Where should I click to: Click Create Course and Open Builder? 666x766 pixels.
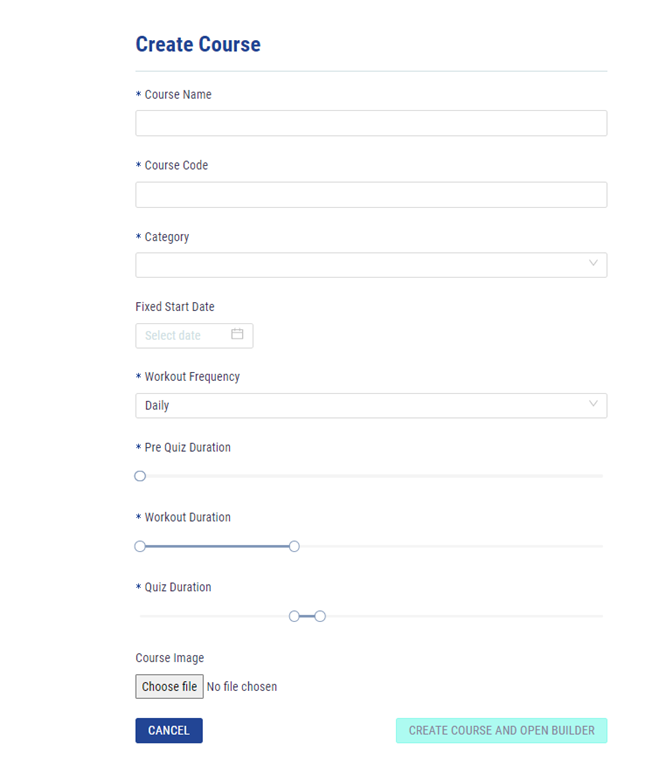click(501, 730)
